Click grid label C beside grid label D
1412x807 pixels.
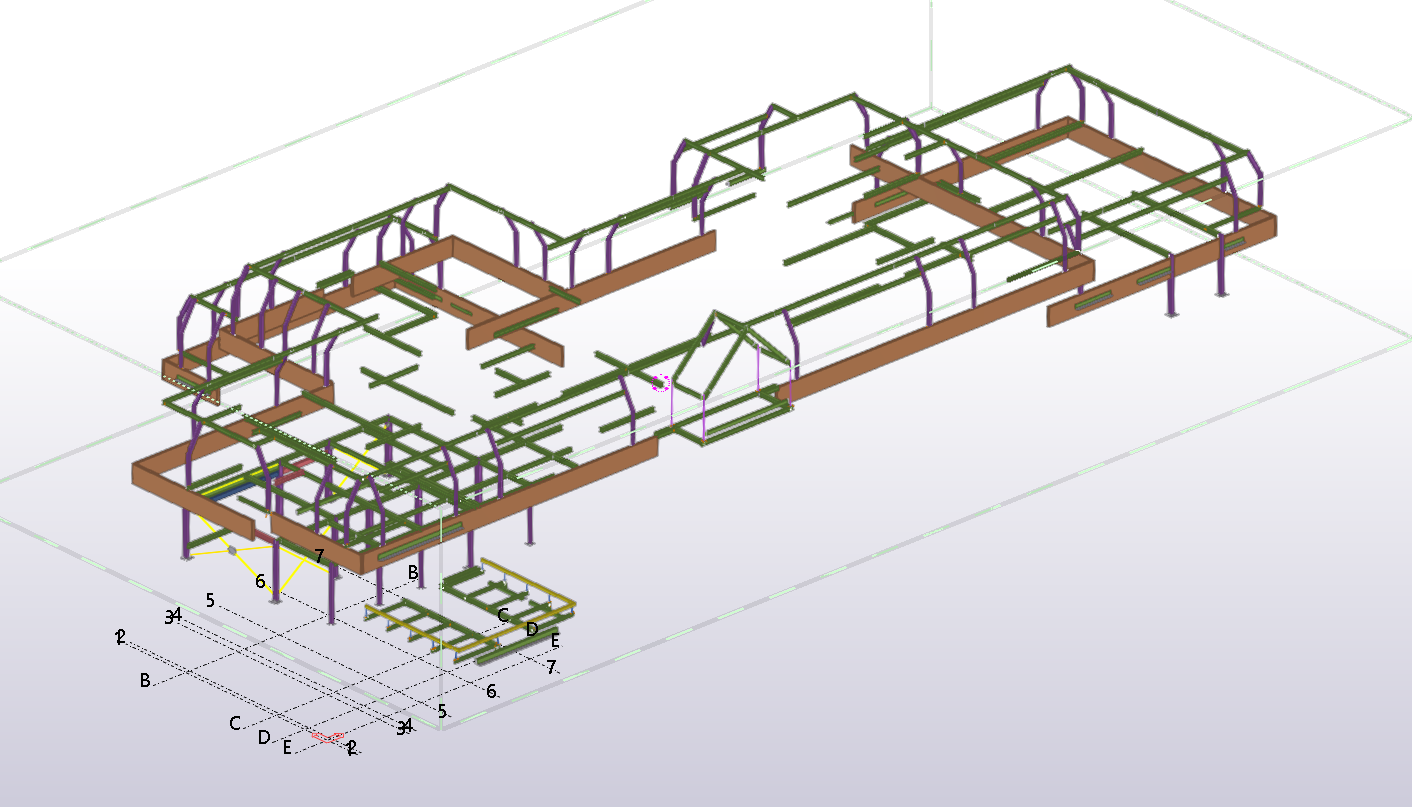[x=504, y=614]
